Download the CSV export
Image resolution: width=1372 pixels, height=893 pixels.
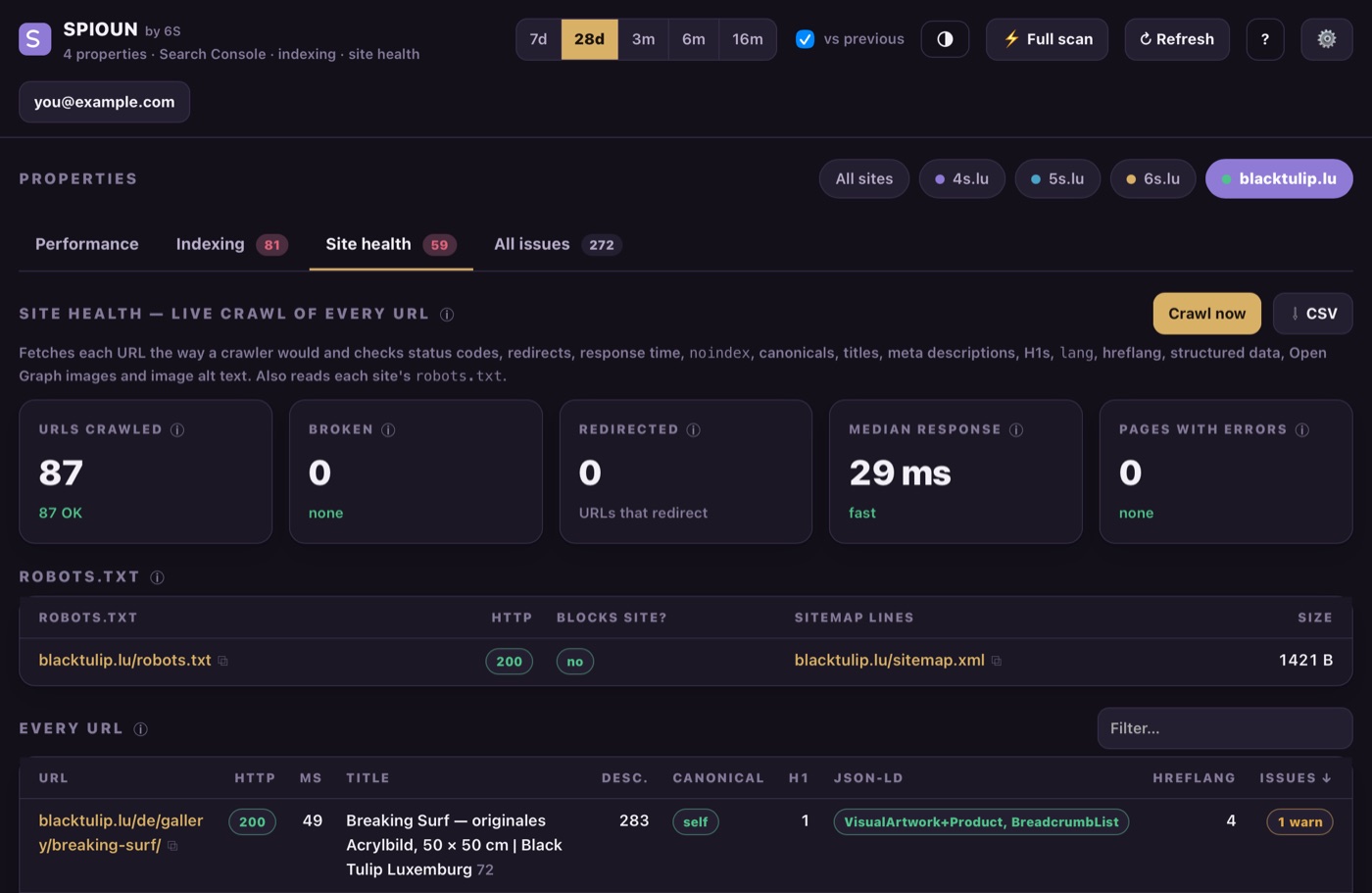[x=1313, y=314]
